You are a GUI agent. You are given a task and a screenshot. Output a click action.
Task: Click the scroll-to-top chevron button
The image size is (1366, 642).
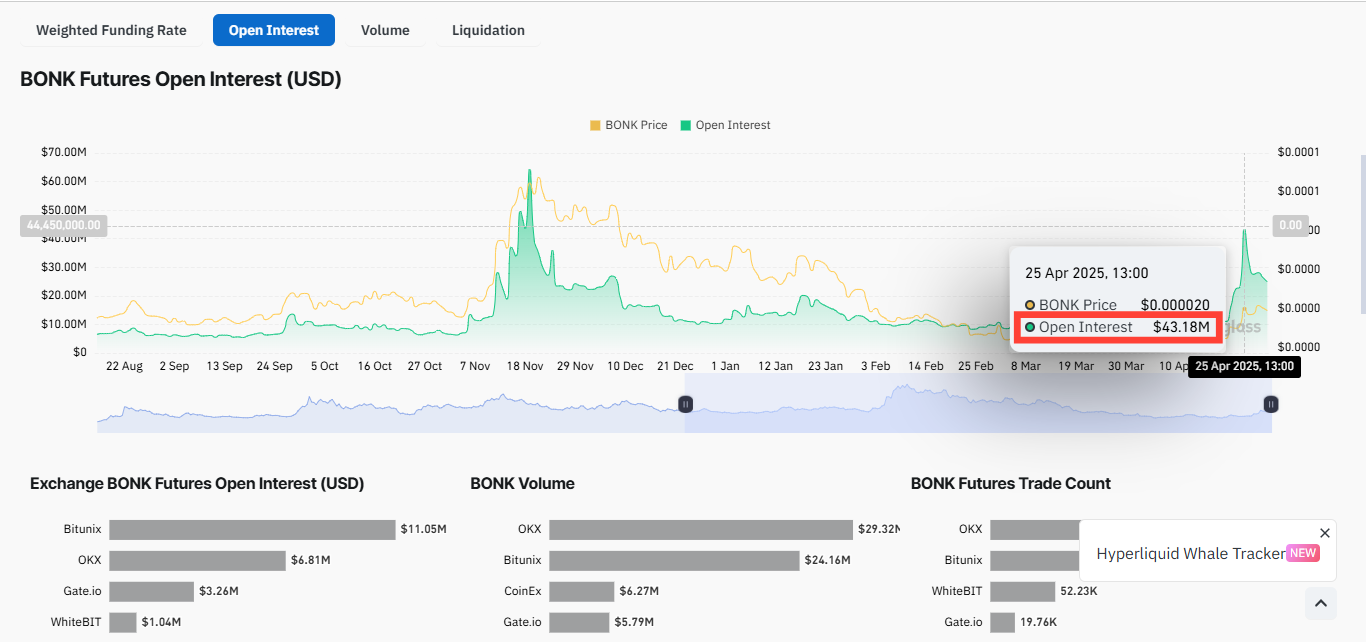tap(1320, 603)
